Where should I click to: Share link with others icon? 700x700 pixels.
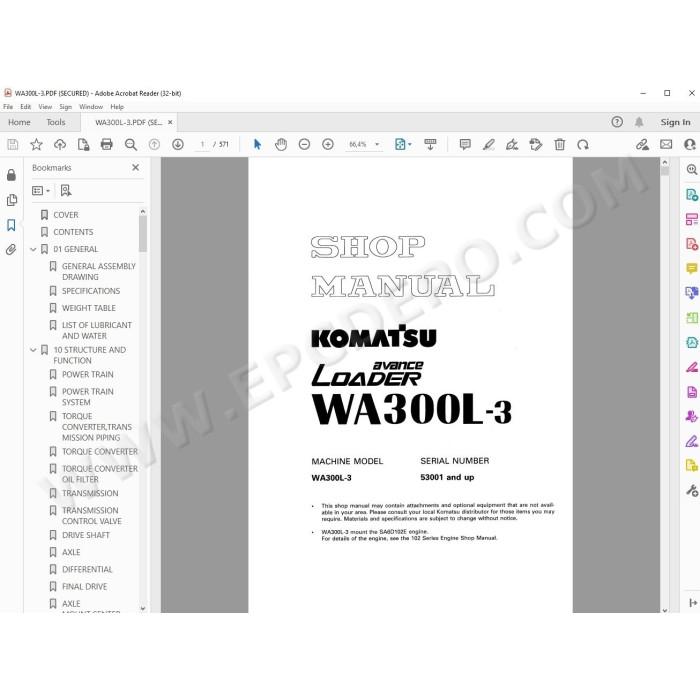click(642, 144)
